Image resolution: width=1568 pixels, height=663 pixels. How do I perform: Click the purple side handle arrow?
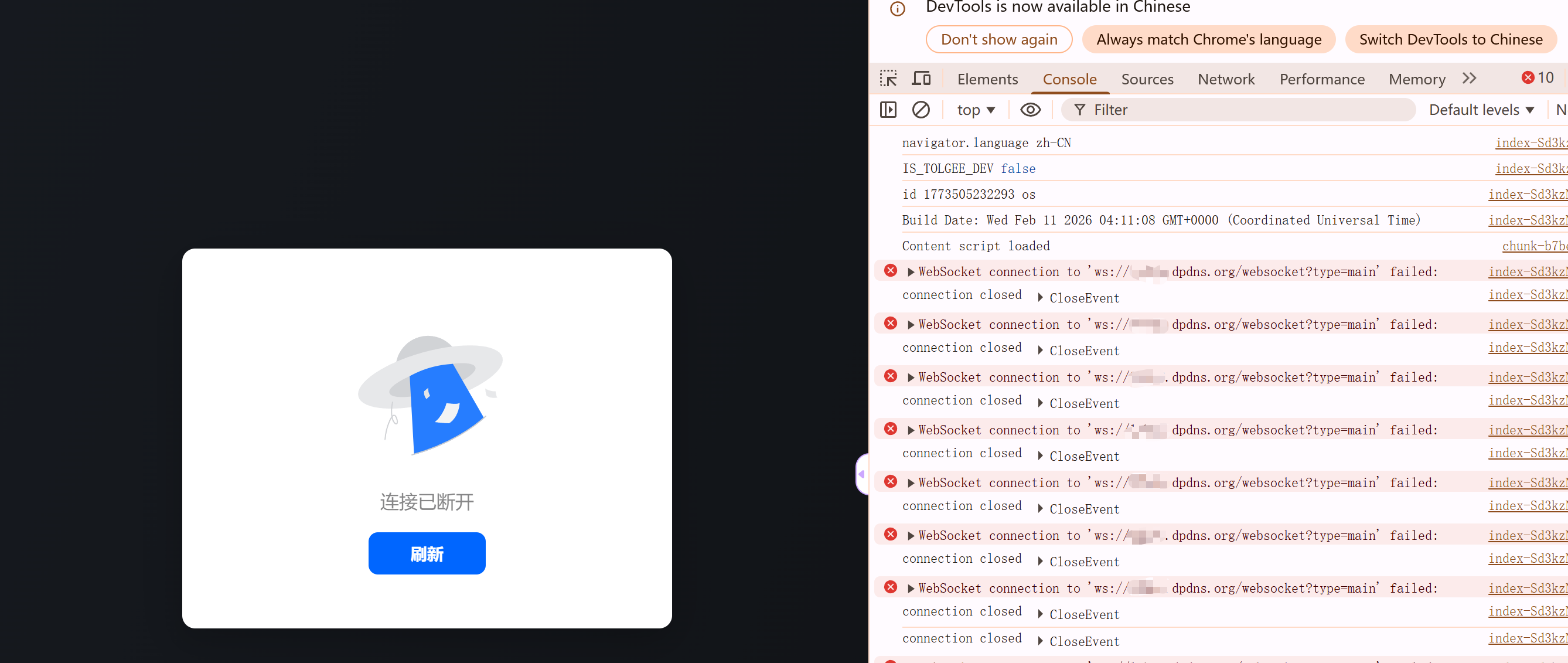(861, 474)
